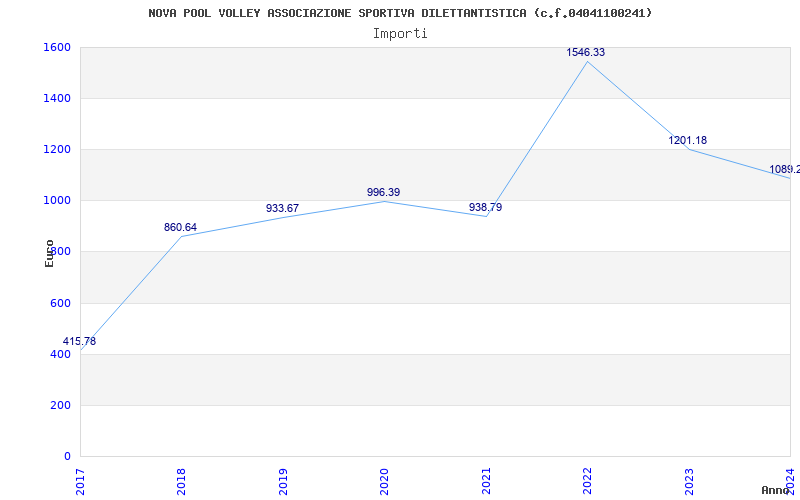Click the 2023 x-axis year label

click(689, 482)
